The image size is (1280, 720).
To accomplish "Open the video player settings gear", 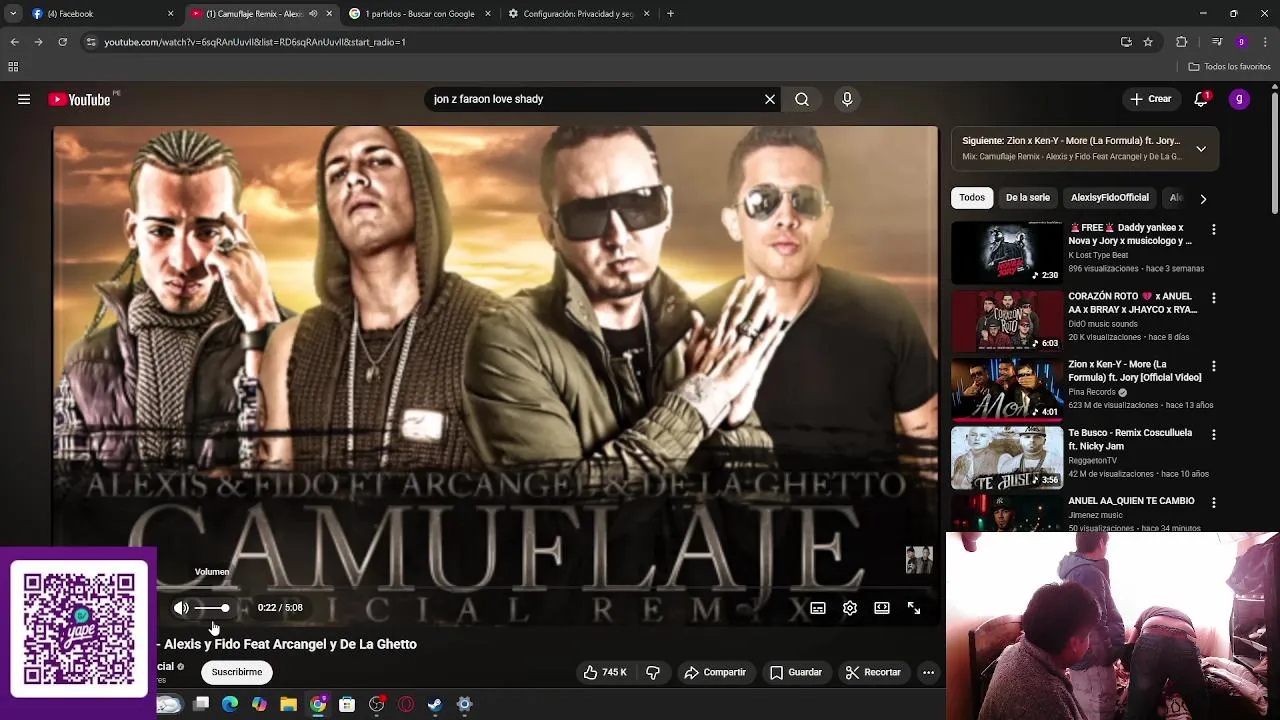I will pyautogui.click(x=850, y=608).
